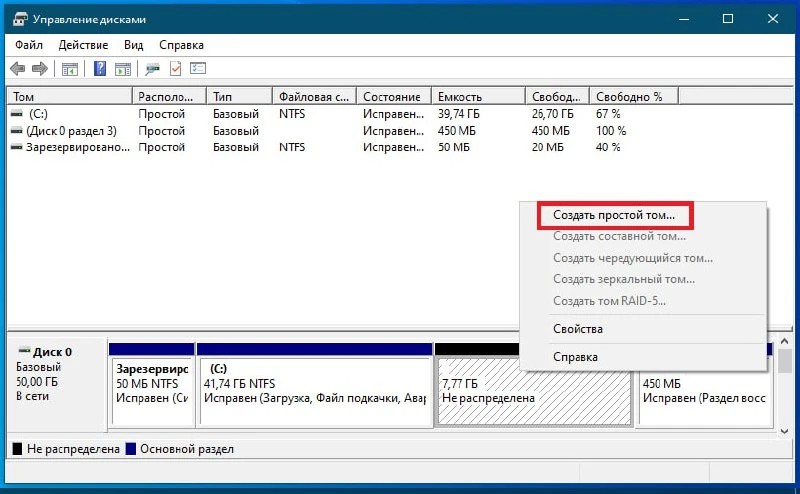Open help with the blue question mark icon

pyautogui.click(x=100, y=68)
